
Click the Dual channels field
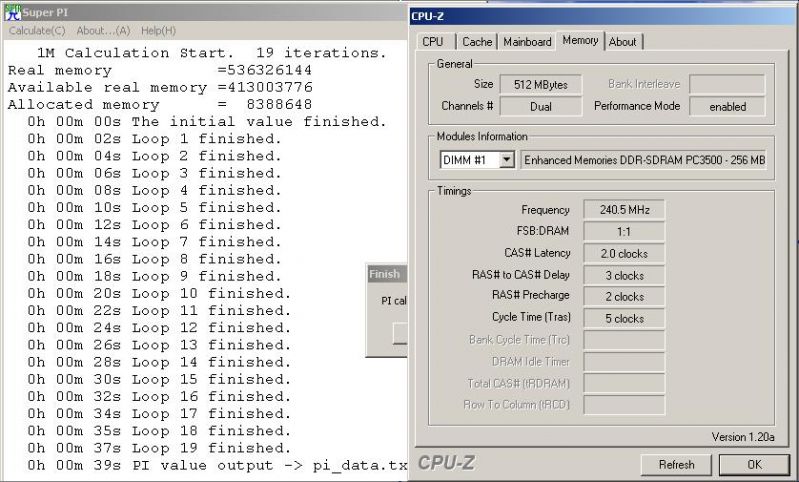[x=541, y=106]
